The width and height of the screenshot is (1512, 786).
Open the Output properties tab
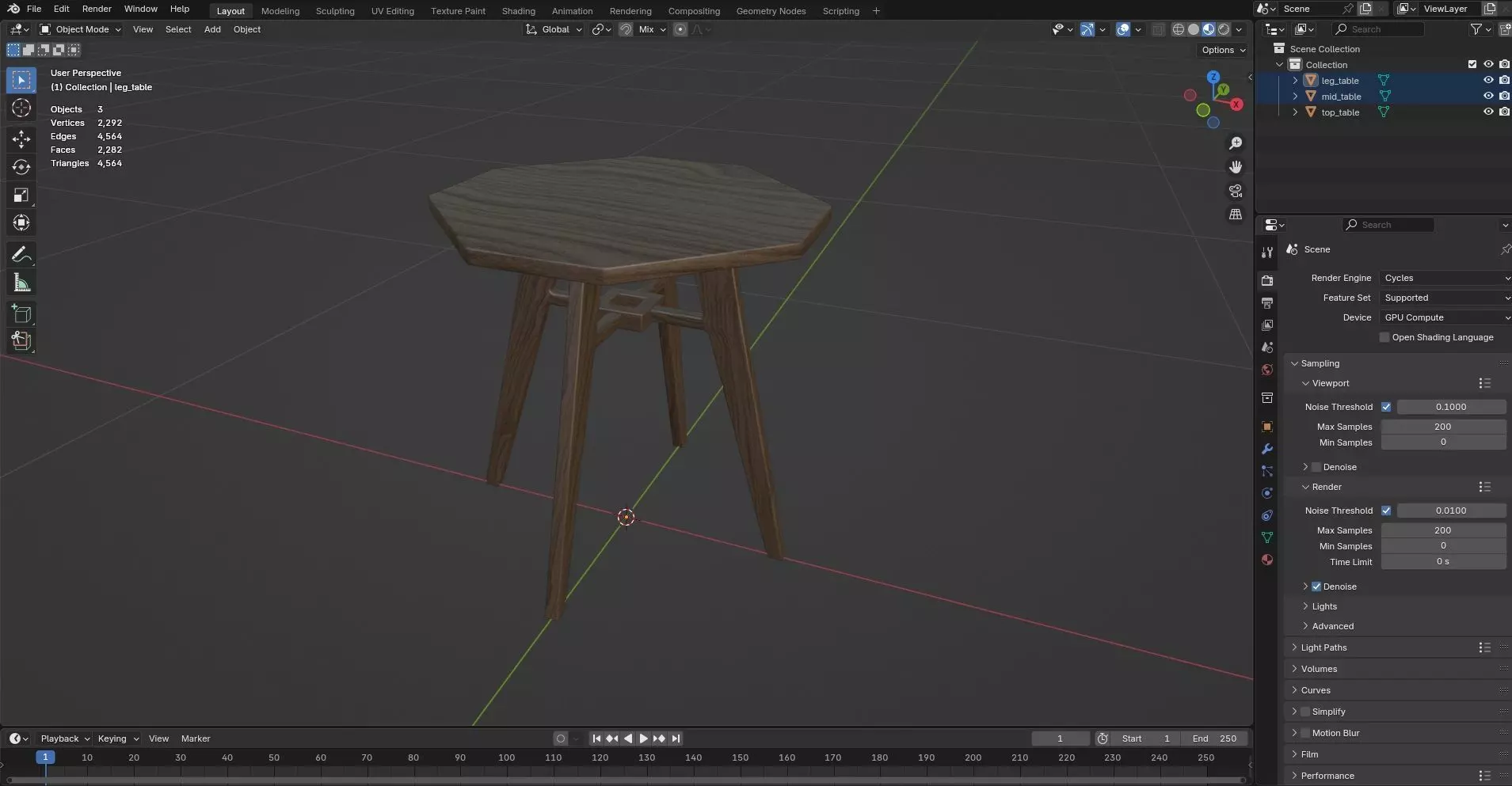click(x=1267, y=303)
